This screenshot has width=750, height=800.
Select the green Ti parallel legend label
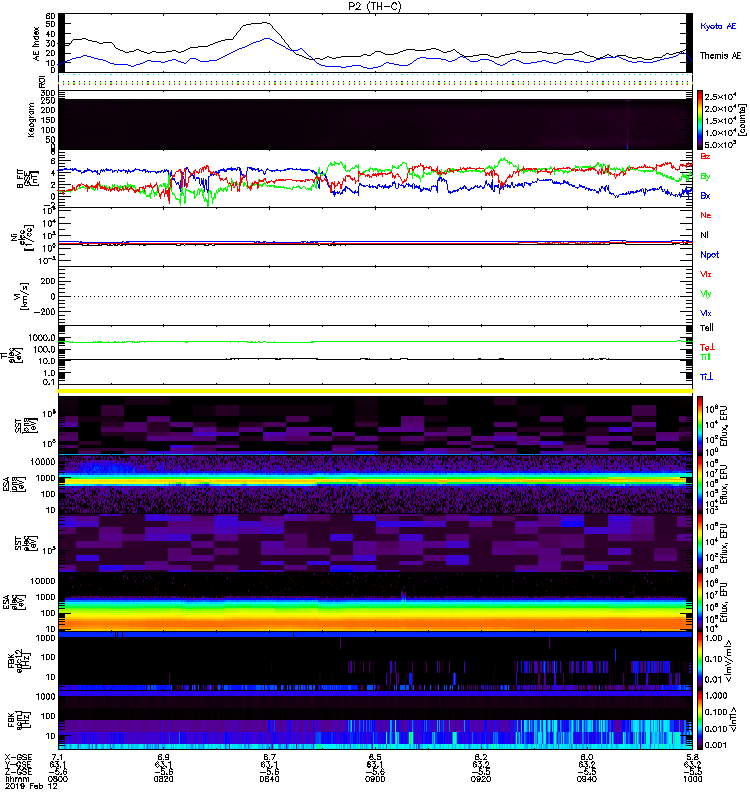(x=705, y=357)
